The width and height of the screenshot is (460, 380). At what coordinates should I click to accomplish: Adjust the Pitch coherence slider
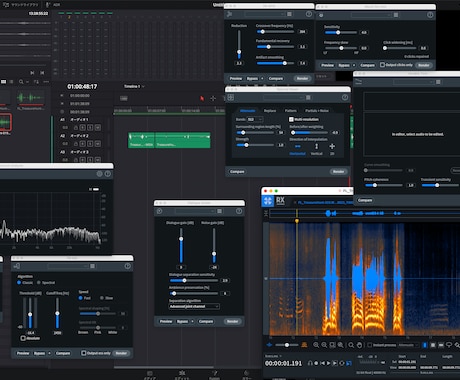coord(384,185)
